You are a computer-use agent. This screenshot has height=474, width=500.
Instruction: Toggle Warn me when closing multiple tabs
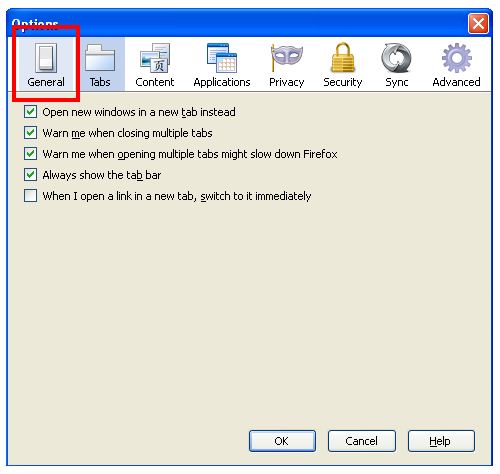click(30, 133)
